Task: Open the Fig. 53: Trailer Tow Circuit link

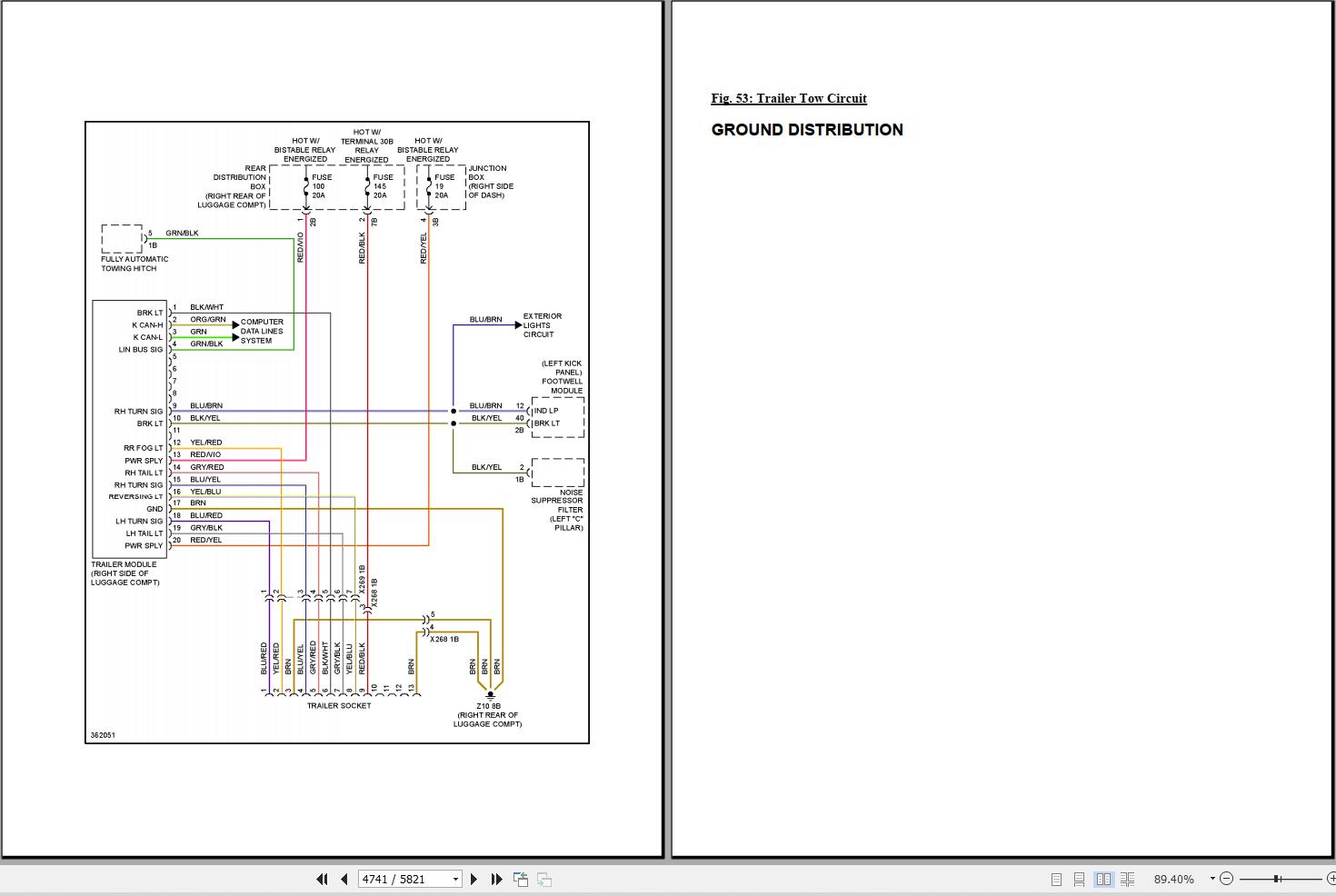Action: pyautogui.click(x=789, y=98)
